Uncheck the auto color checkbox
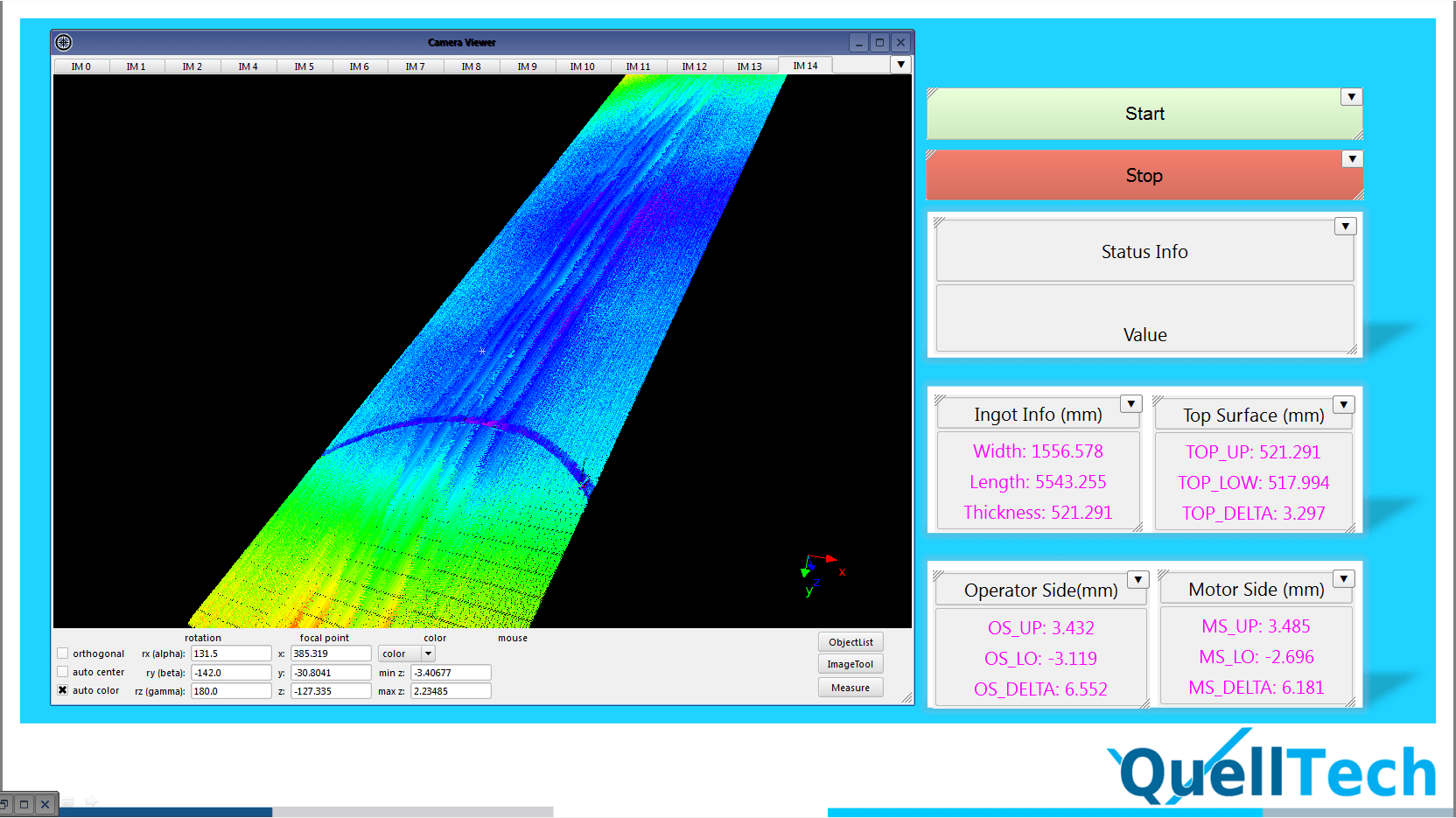Screen dimensions: 1456x818 [63, 690]
